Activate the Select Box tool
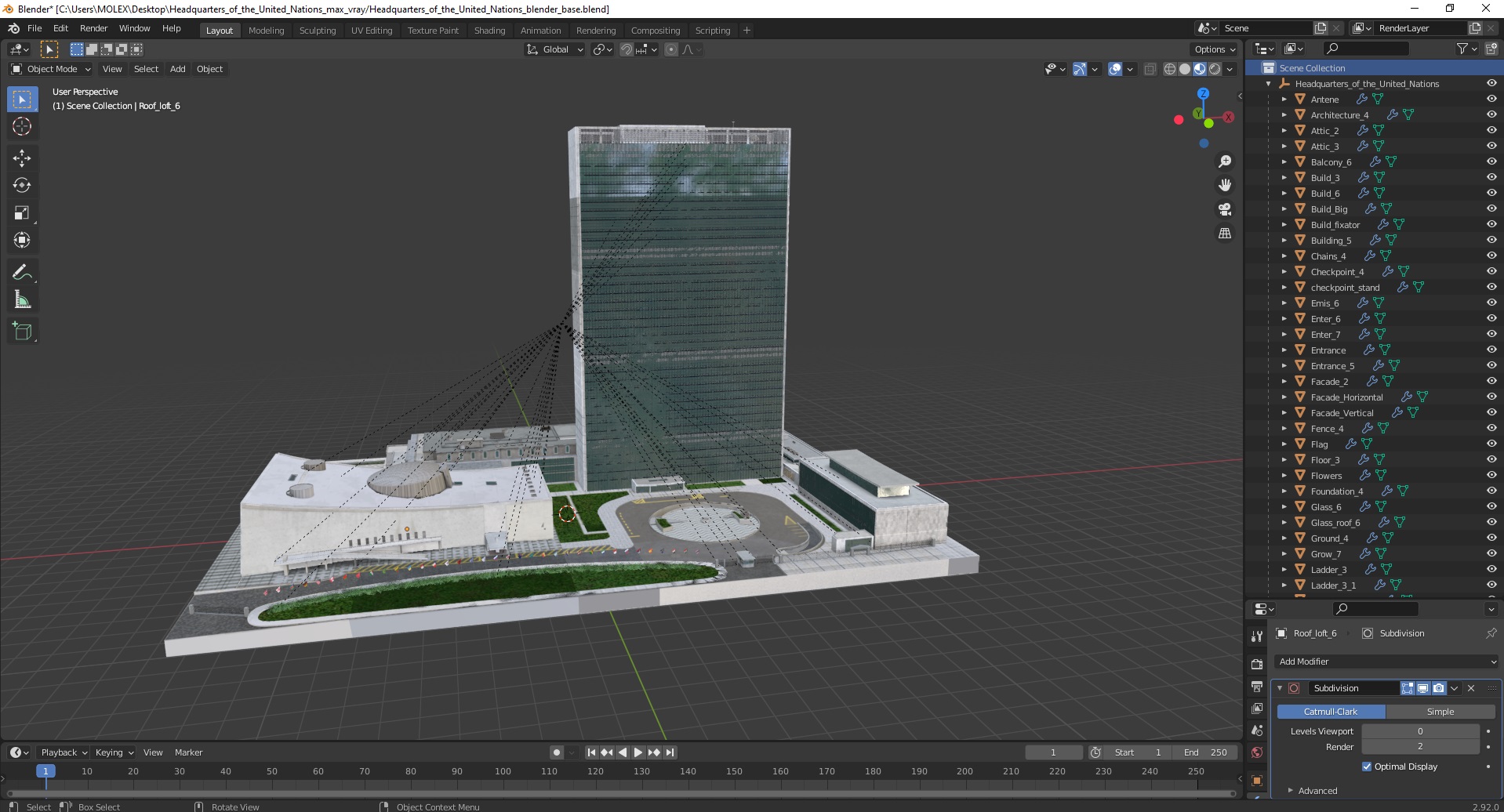Image resolution: width=1504 pixels, height=812 pixels. 22,100
